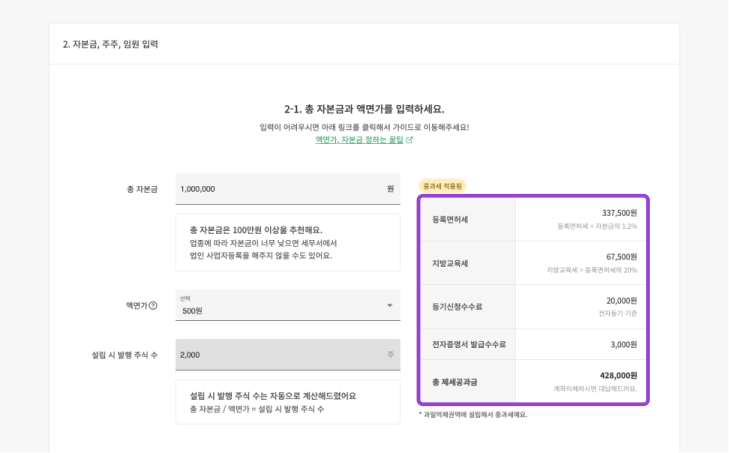The width and height of the screenshot is (729, 453).
Task: Click the 20,000원 등기신청수수료 amount
Action: pos(620,300)
